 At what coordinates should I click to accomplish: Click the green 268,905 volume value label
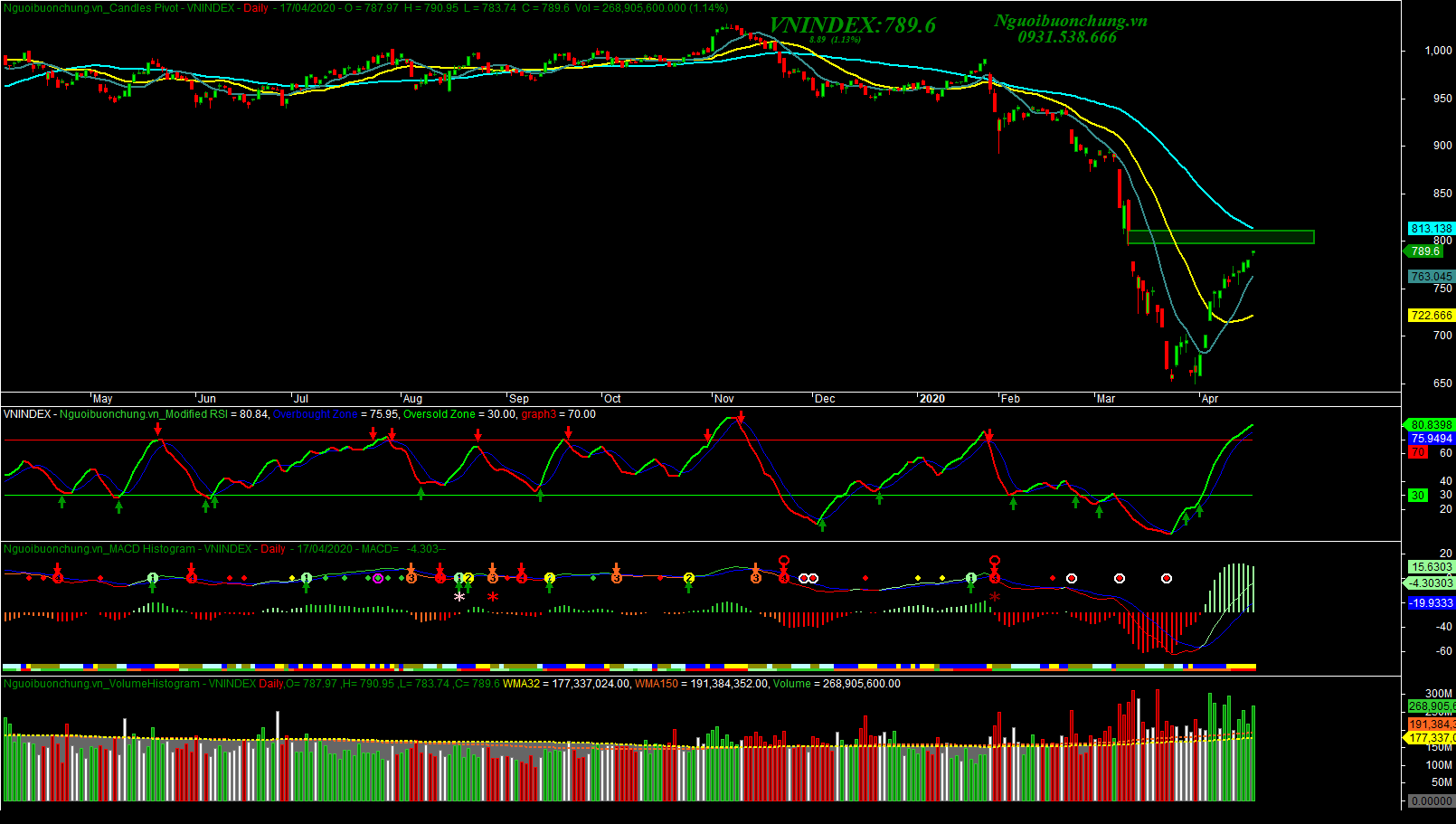click(1431, 706)
